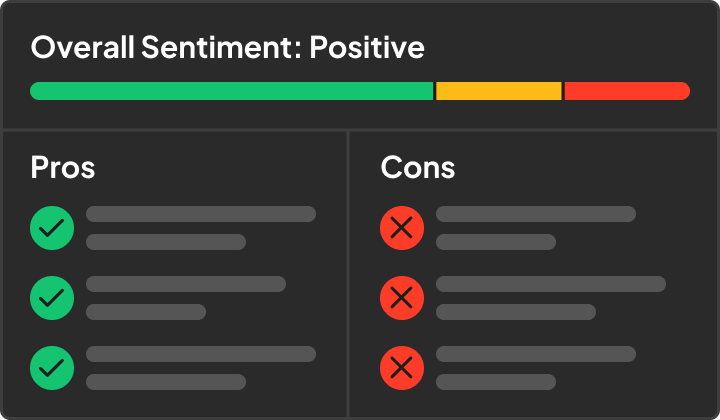Select second Cons item's top placeholder line
Screen dimensions: 720x420
click(551, 284)
